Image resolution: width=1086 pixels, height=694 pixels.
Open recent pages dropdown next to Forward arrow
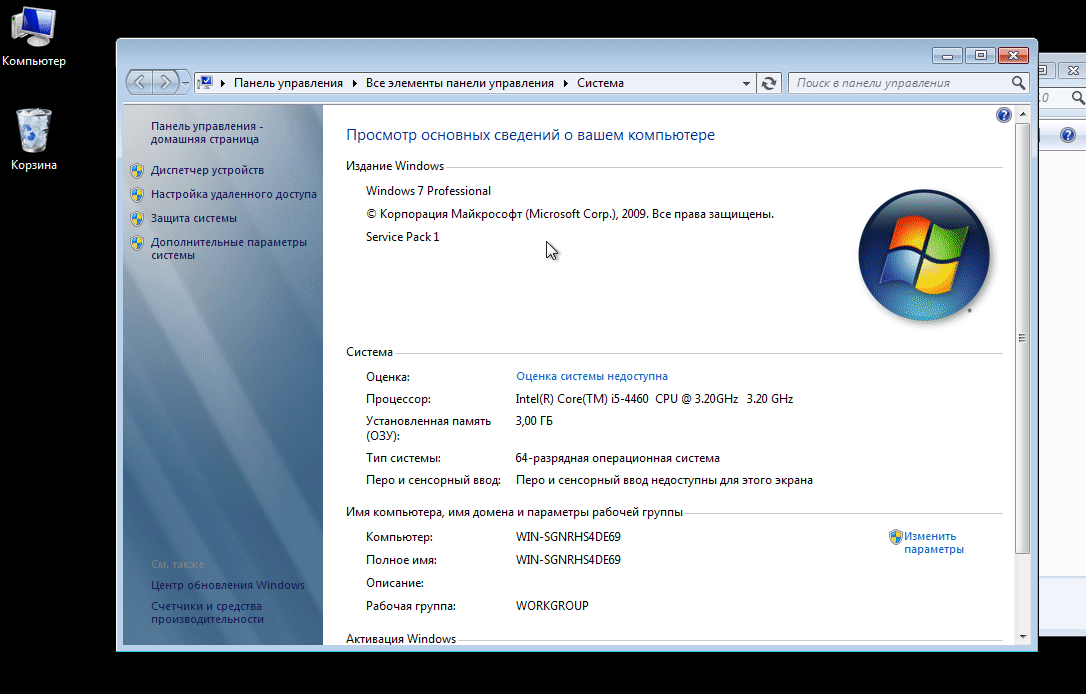click(185, 83)
